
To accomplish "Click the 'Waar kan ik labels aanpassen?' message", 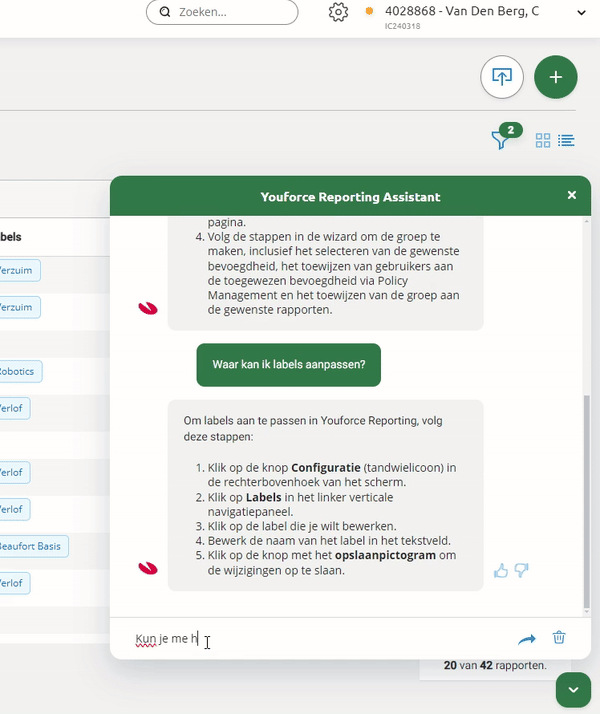I will point(289,365).
